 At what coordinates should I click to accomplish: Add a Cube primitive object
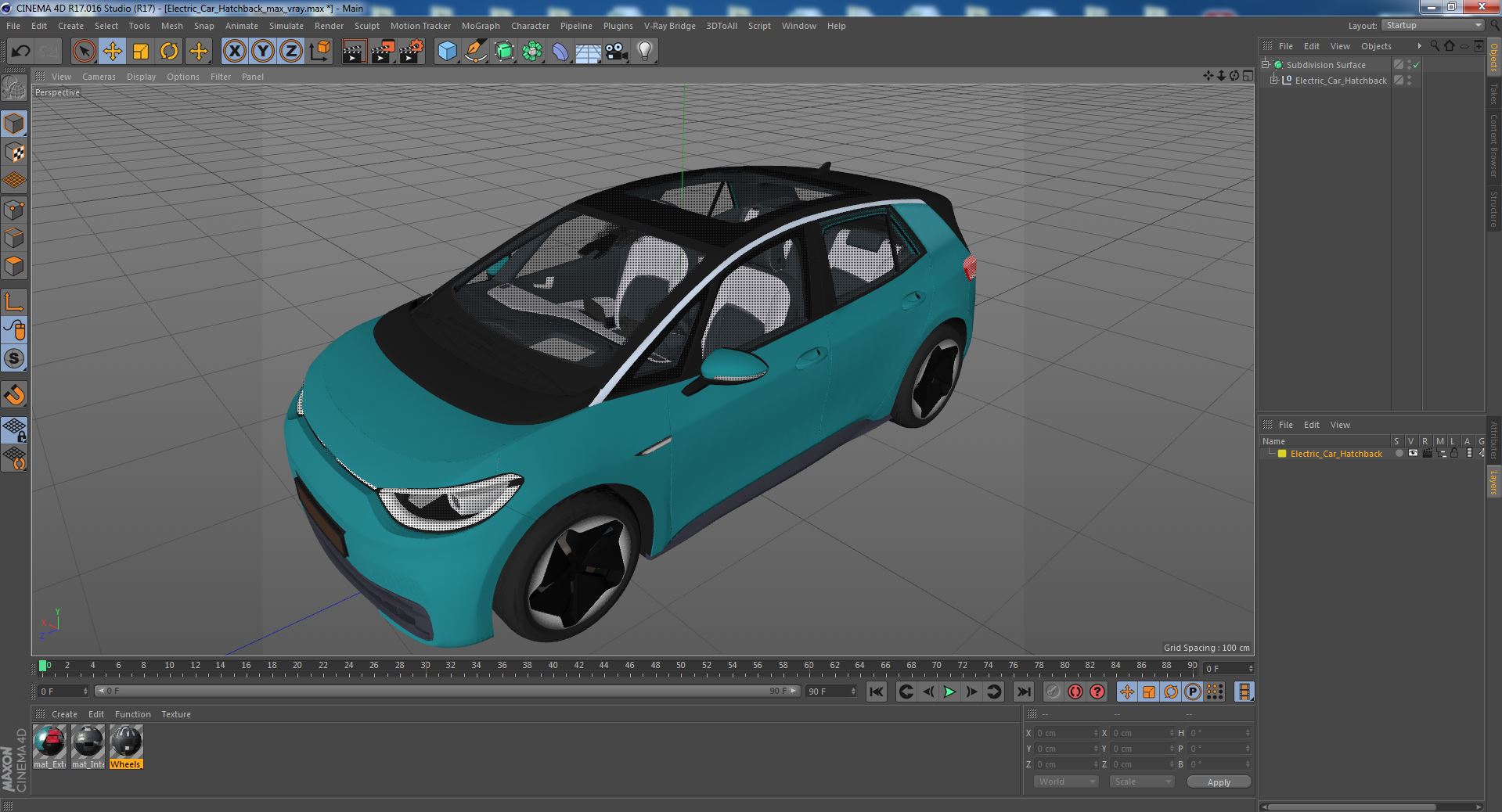[447, 52]
